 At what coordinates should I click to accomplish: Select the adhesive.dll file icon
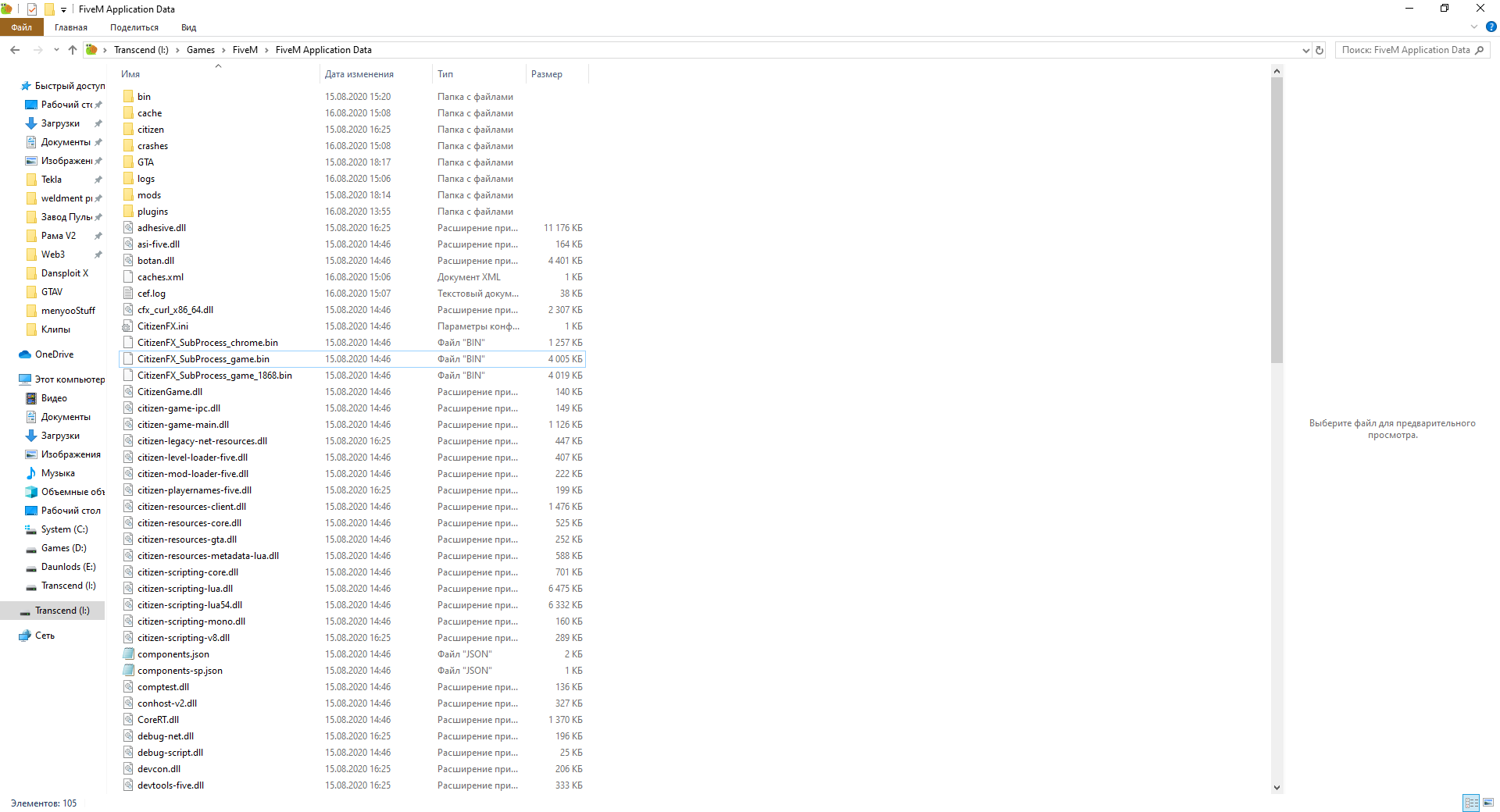point(128,228)
